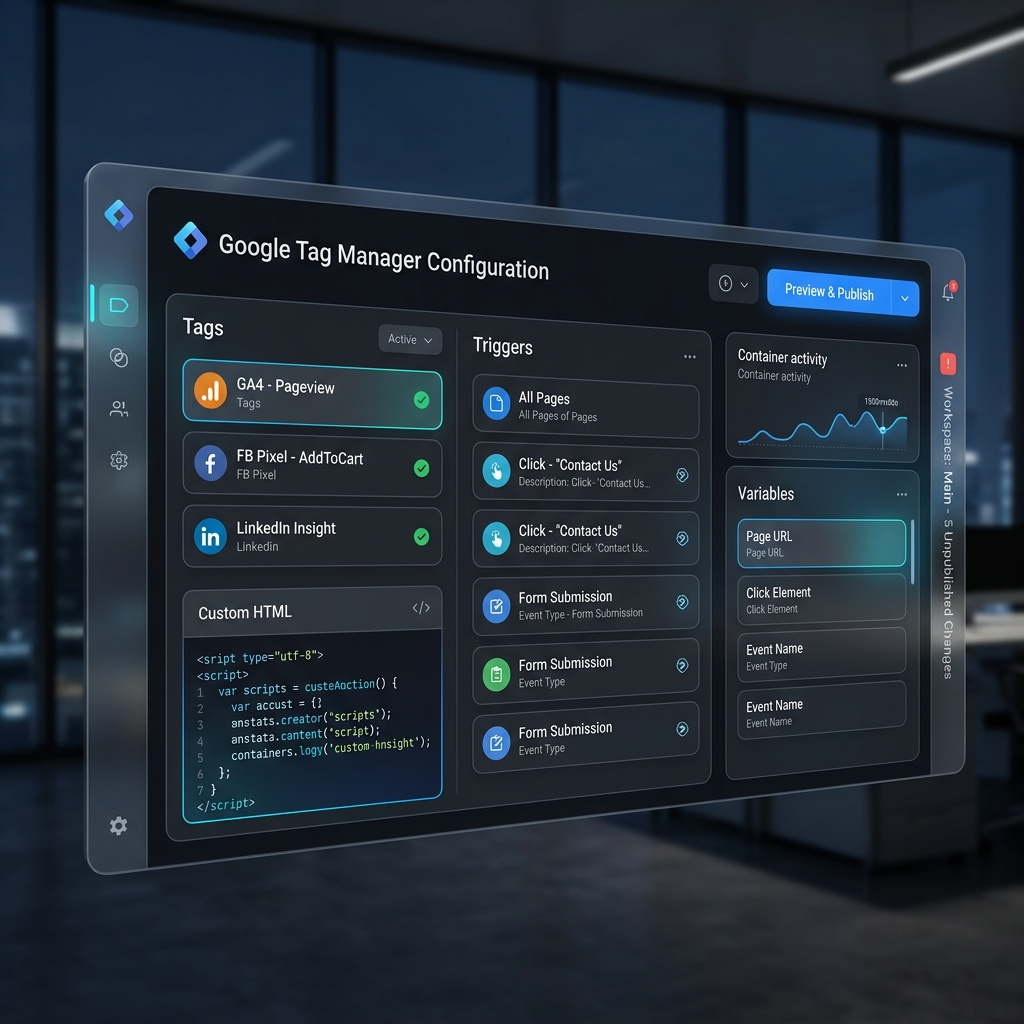This screenshot has width=1024, height=1024.
Task: Click the page icon on All Pages trigger
Action: tap(496, 403)
